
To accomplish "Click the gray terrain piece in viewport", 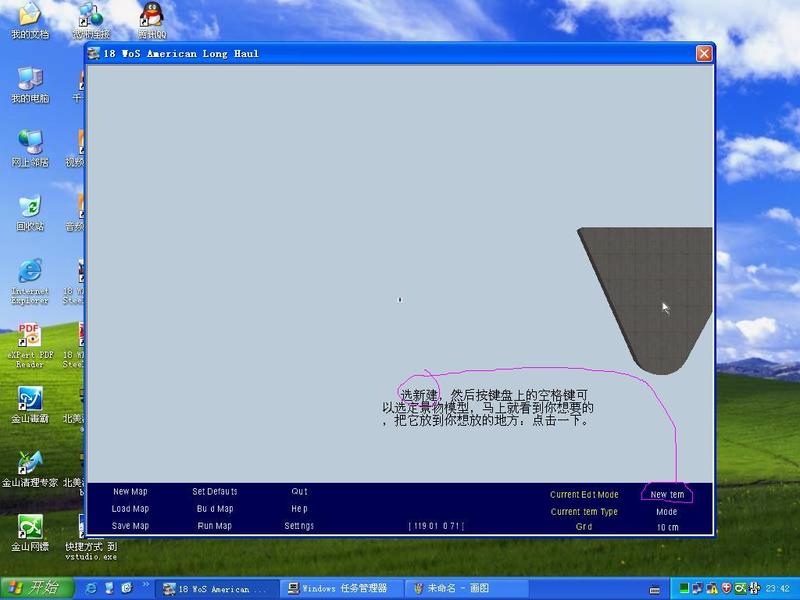I will coord(650,290).
